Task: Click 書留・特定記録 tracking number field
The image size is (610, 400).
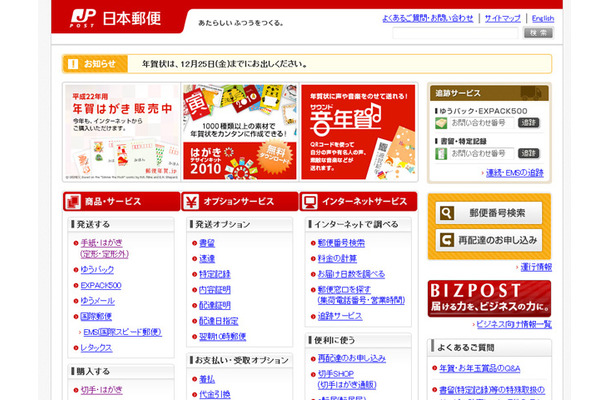Action: pyautogui.click(x=481, y=153)
